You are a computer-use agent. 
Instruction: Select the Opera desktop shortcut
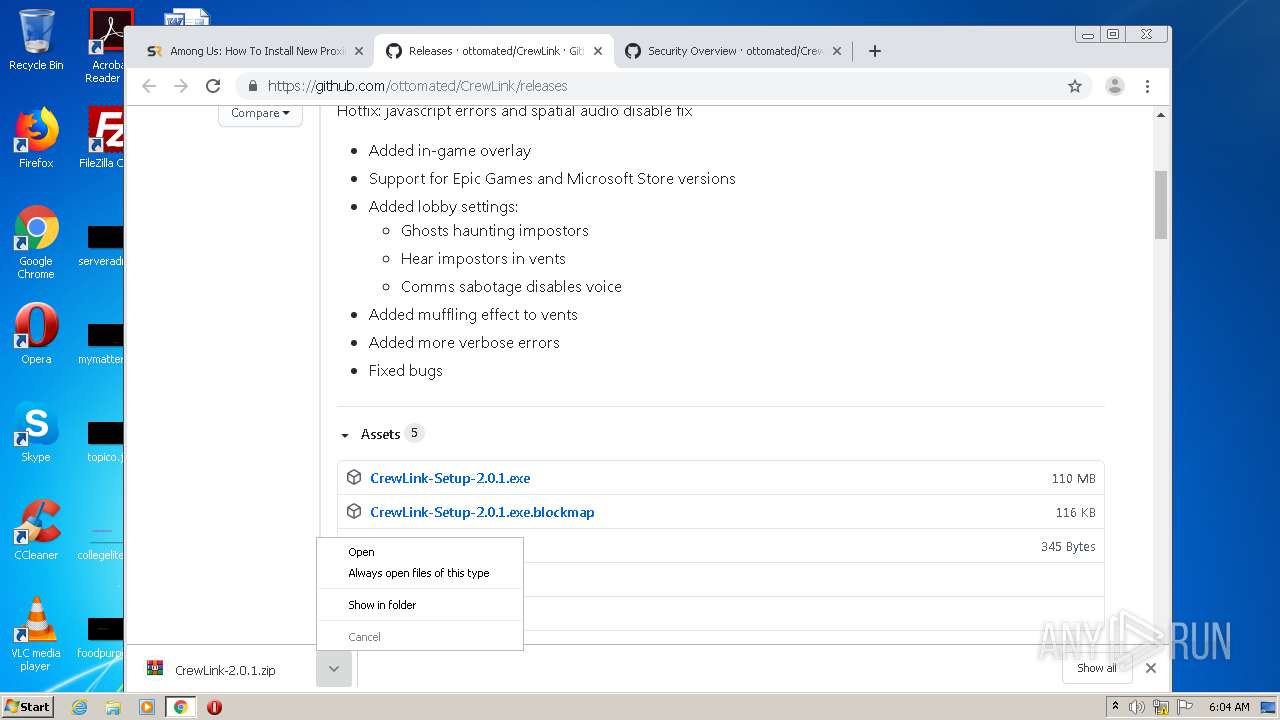(x=36, y=334)
